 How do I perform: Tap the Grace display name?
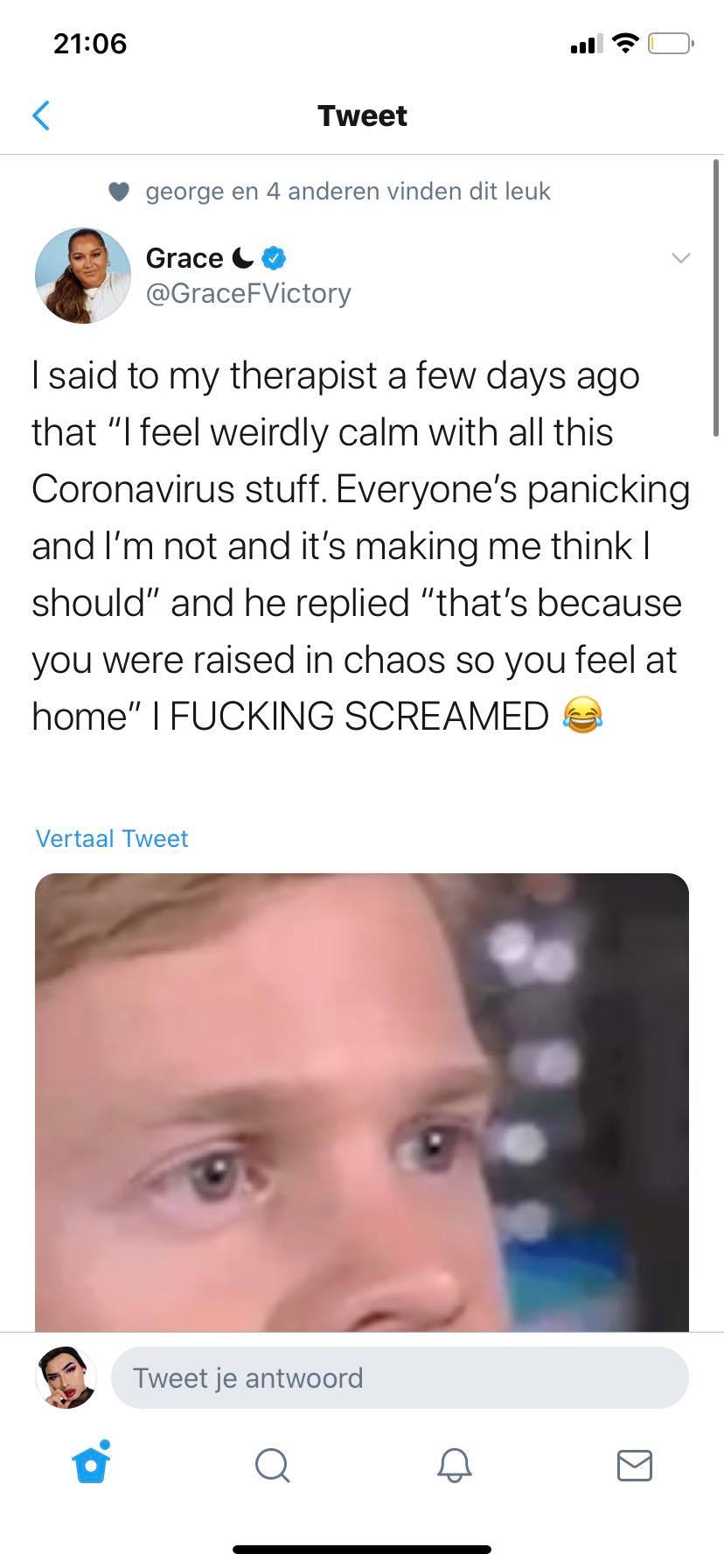[184, 258]
